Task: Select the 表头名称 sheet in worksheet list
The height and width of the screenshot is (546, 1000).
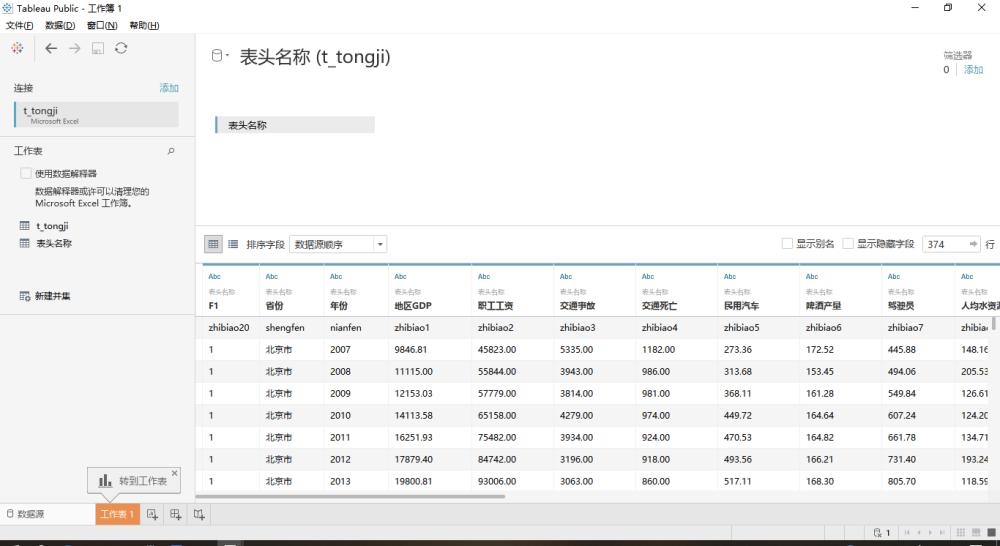Action: (x=54, y=243)
